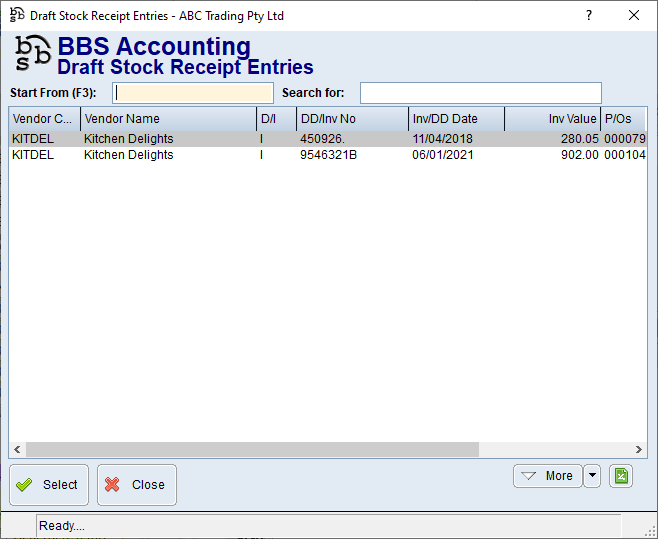
Task: Click the Help question mark button
Action: pos(588,16)
